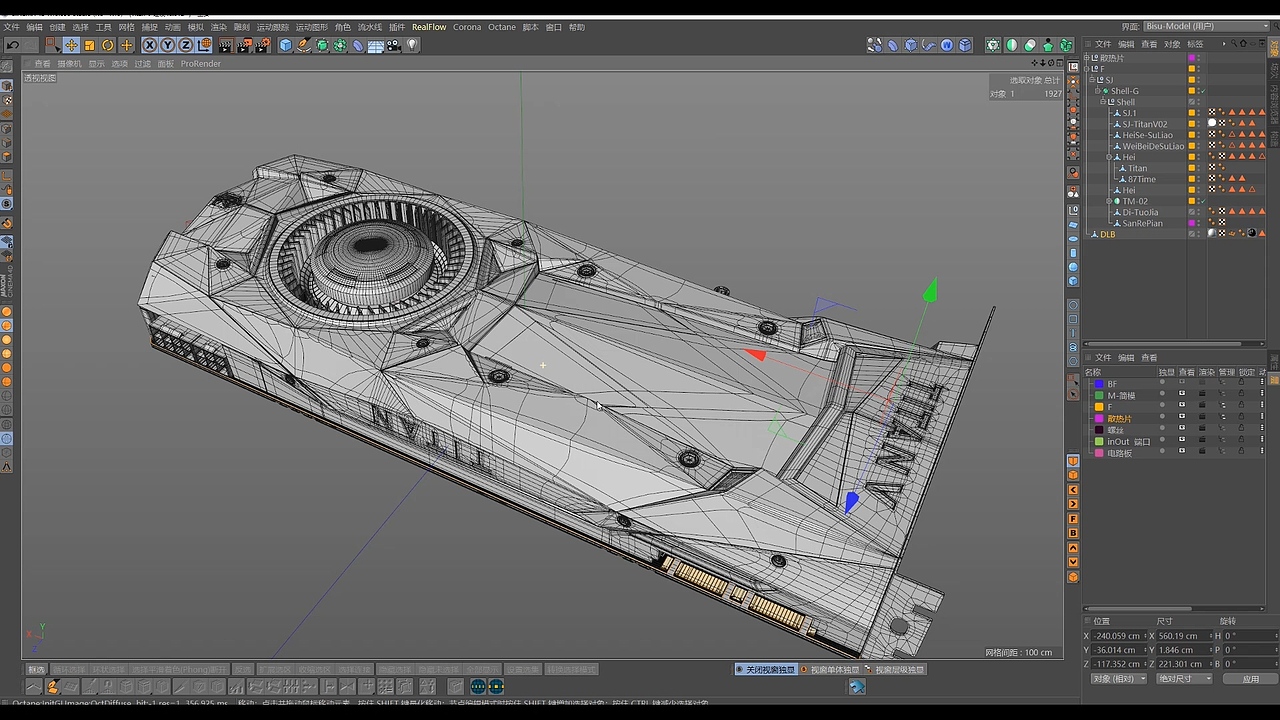
Task: Select the Rotate tool icon
Action: coord(108,45)
